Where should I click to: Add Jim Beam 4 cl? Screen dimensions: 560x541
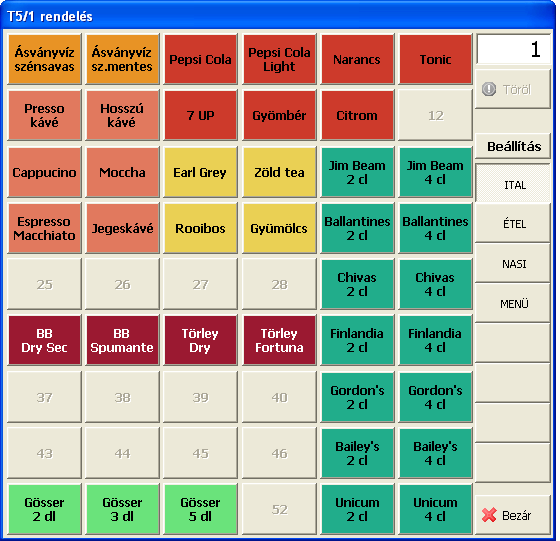435,172
